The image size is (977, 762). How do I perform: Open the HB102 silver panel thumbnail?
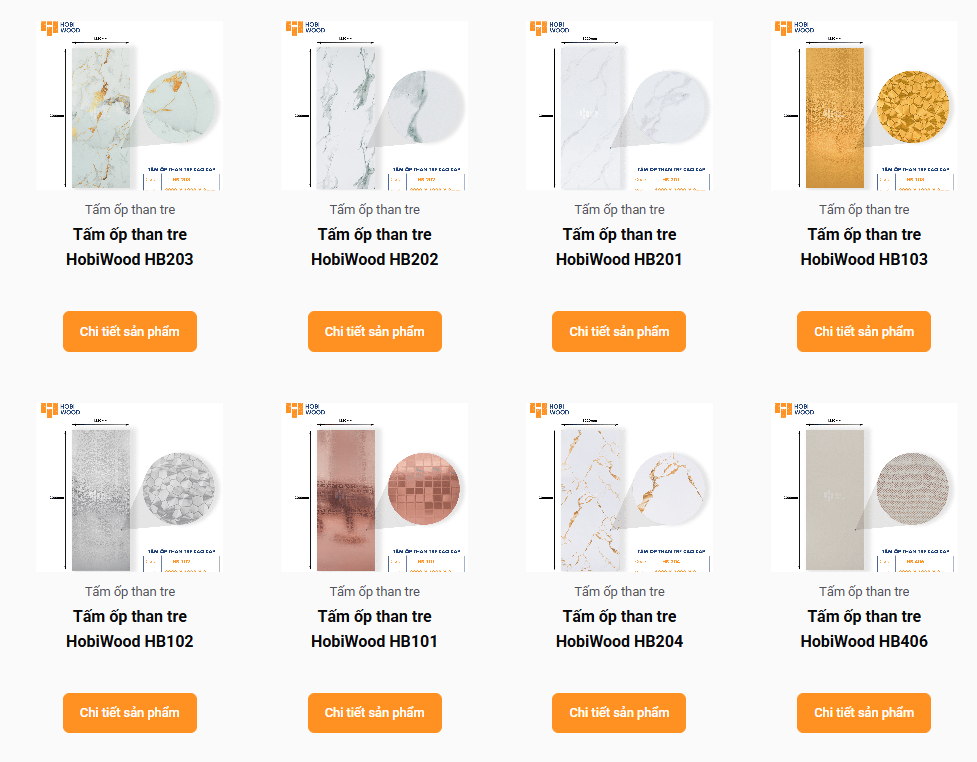129,487
